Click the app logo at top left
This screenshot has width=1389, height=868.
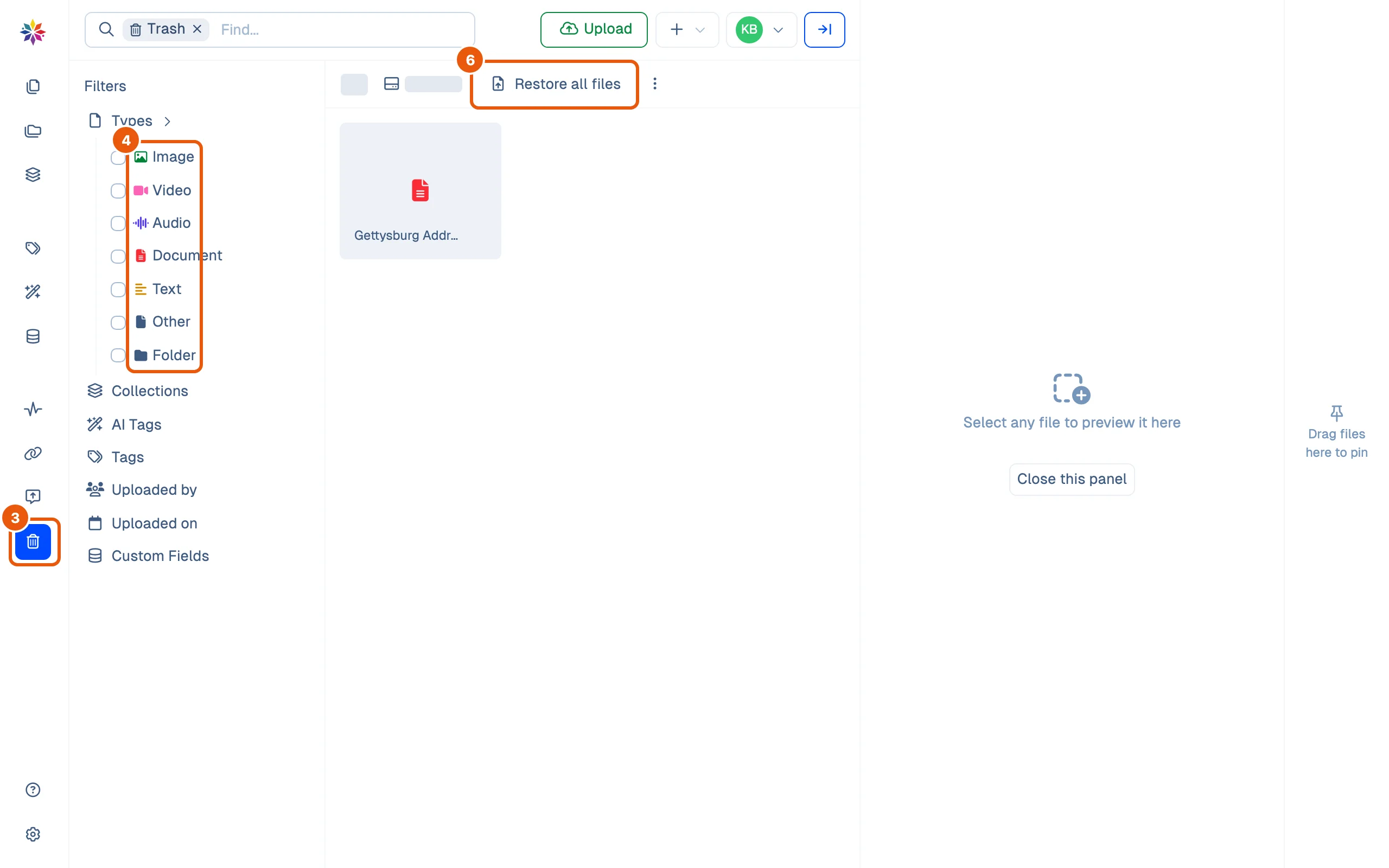(x=33, y=31)
